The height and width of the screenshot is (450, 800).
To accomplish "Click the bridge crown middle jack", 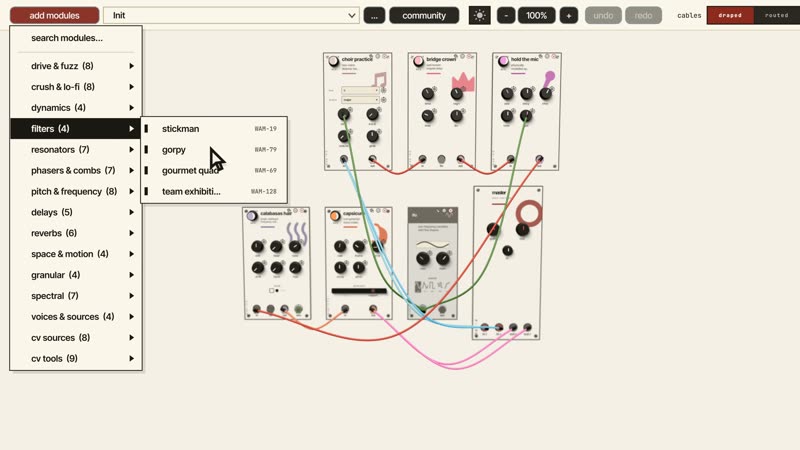I will [441, 159].
